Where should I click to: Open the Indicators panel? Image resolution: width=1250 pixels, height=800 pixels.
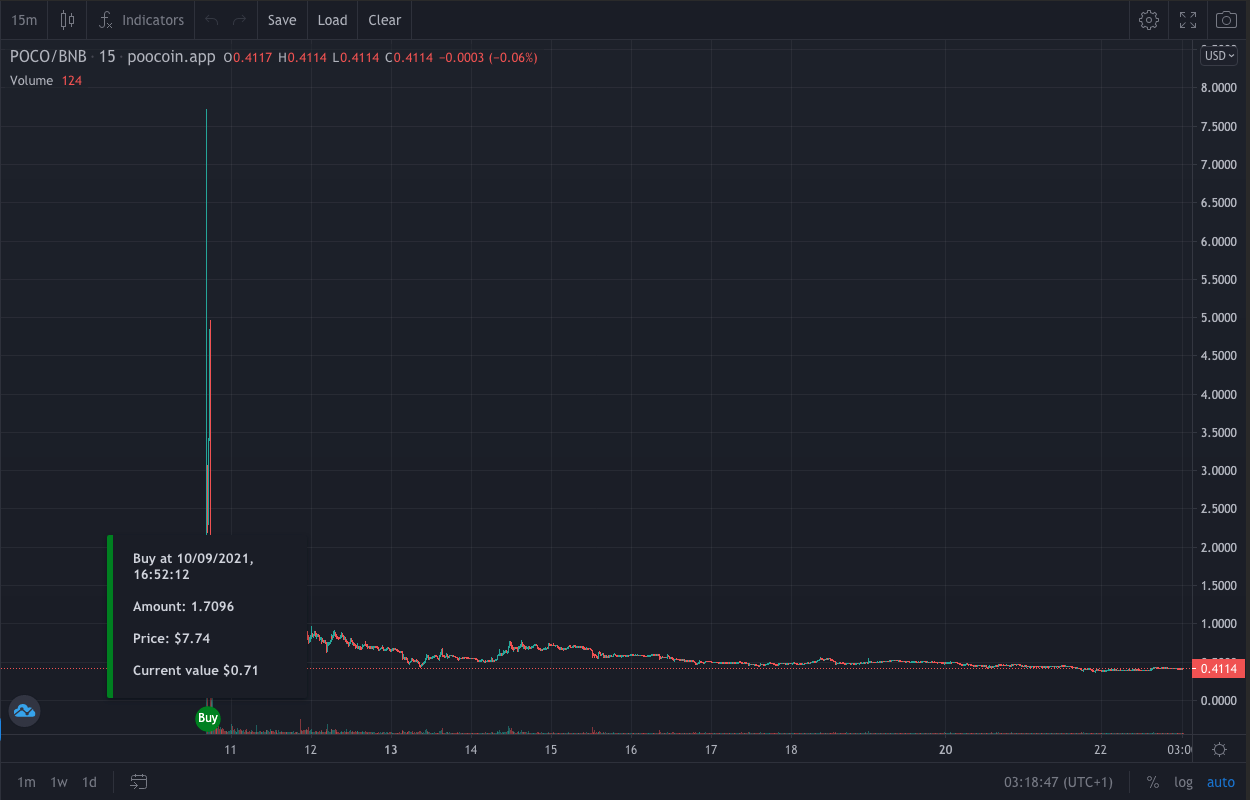point(141,20)
